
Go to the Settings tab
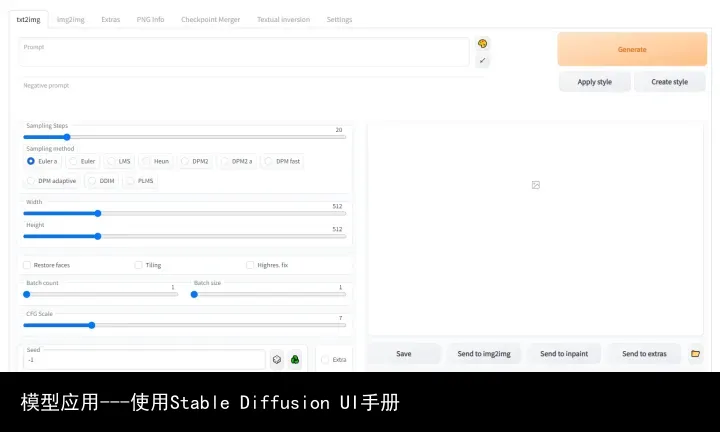(339, 19)
